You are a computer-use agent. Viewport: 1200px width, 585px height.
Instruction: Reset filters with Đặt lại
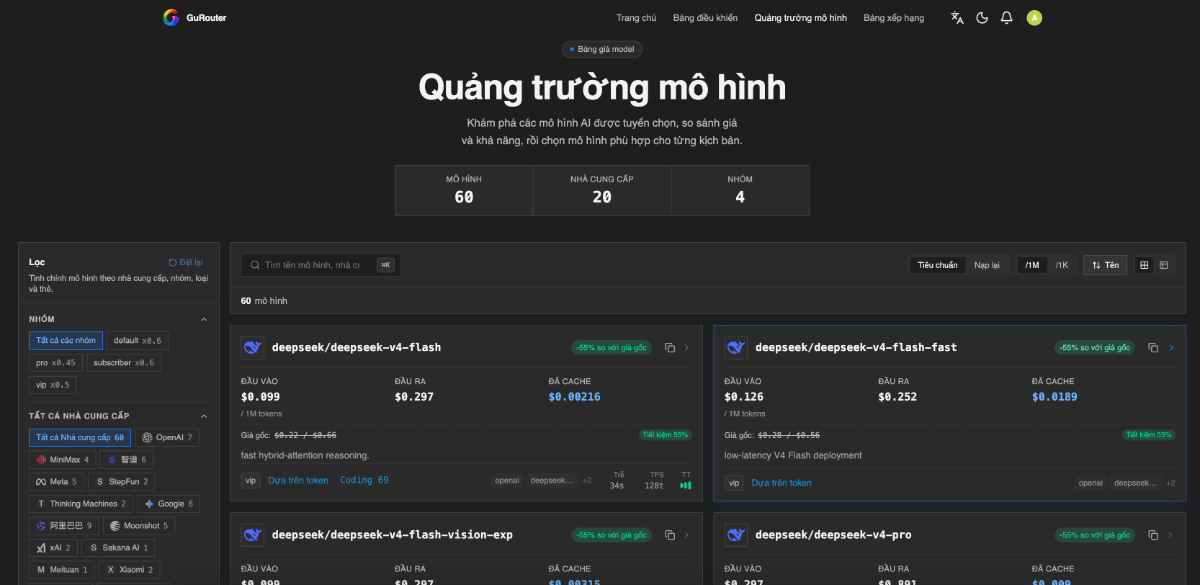click(185, 262)
